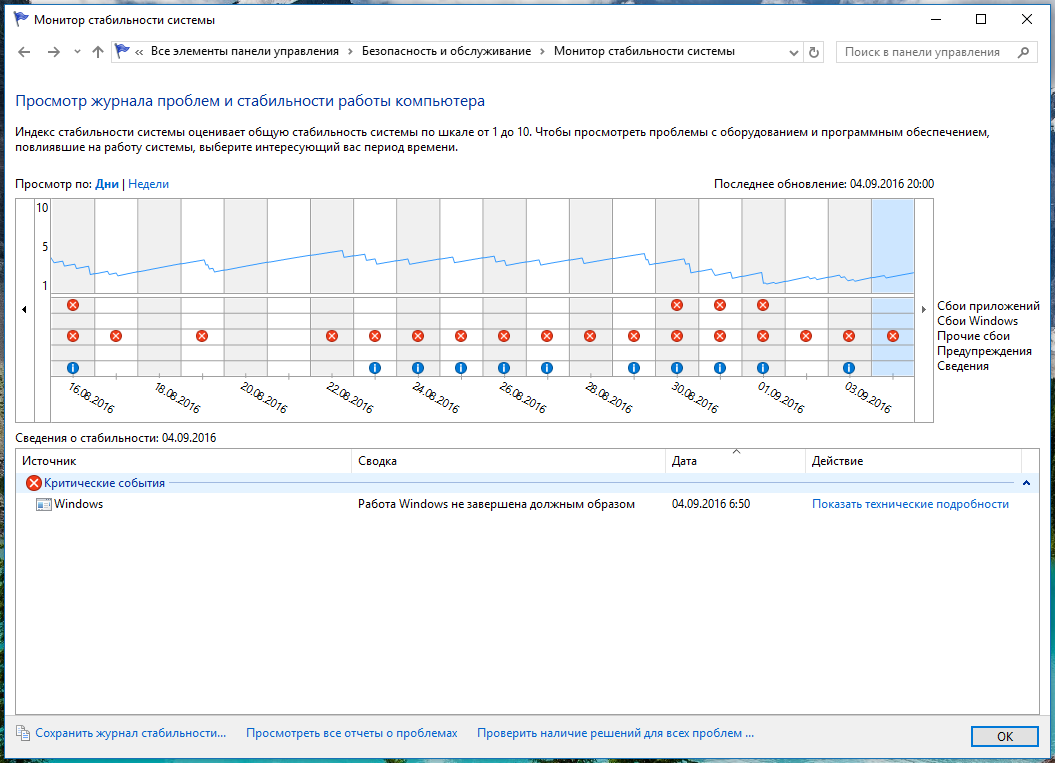Click the application failure icon on 16.08.2016
The height and width of the screenshot is (763, 1055).
point(72,305)
